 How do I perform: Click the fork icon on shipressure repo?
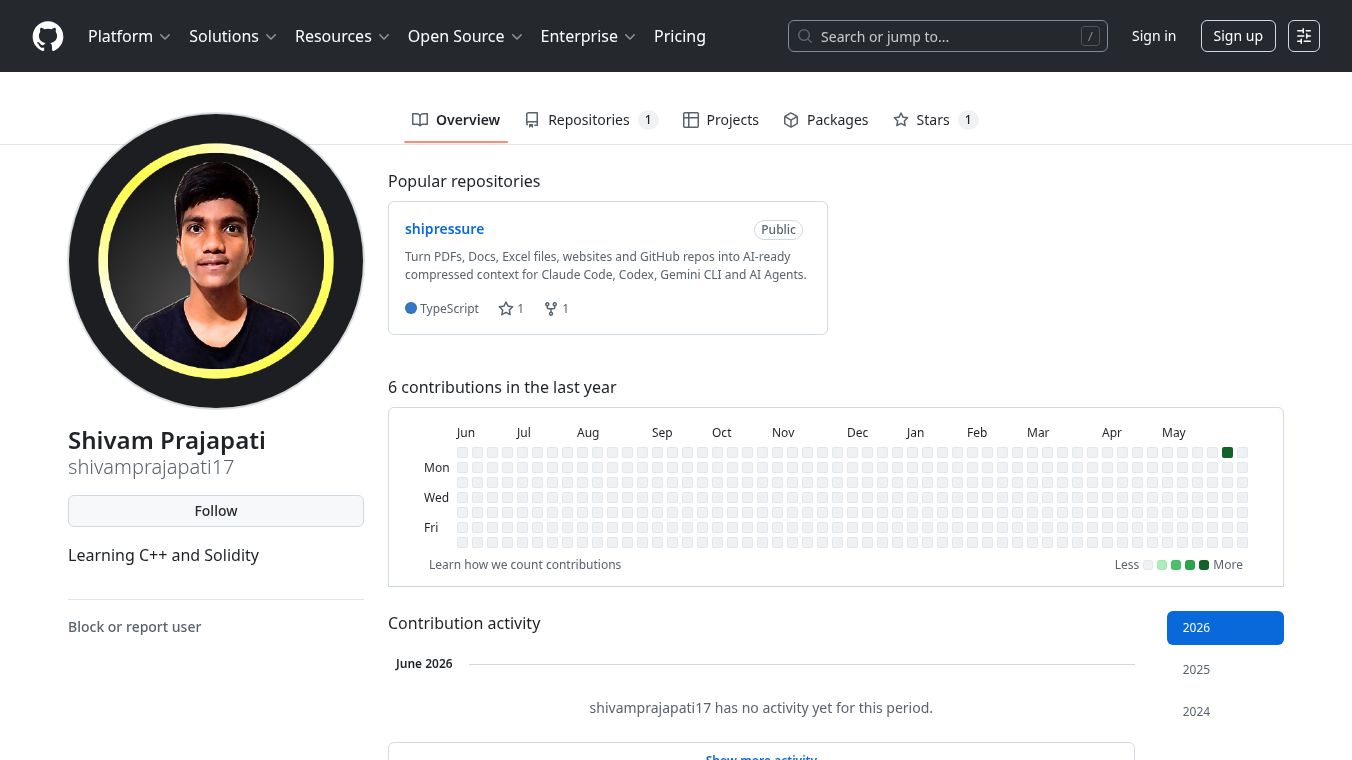pyautogui.click(x=550, y=309)
